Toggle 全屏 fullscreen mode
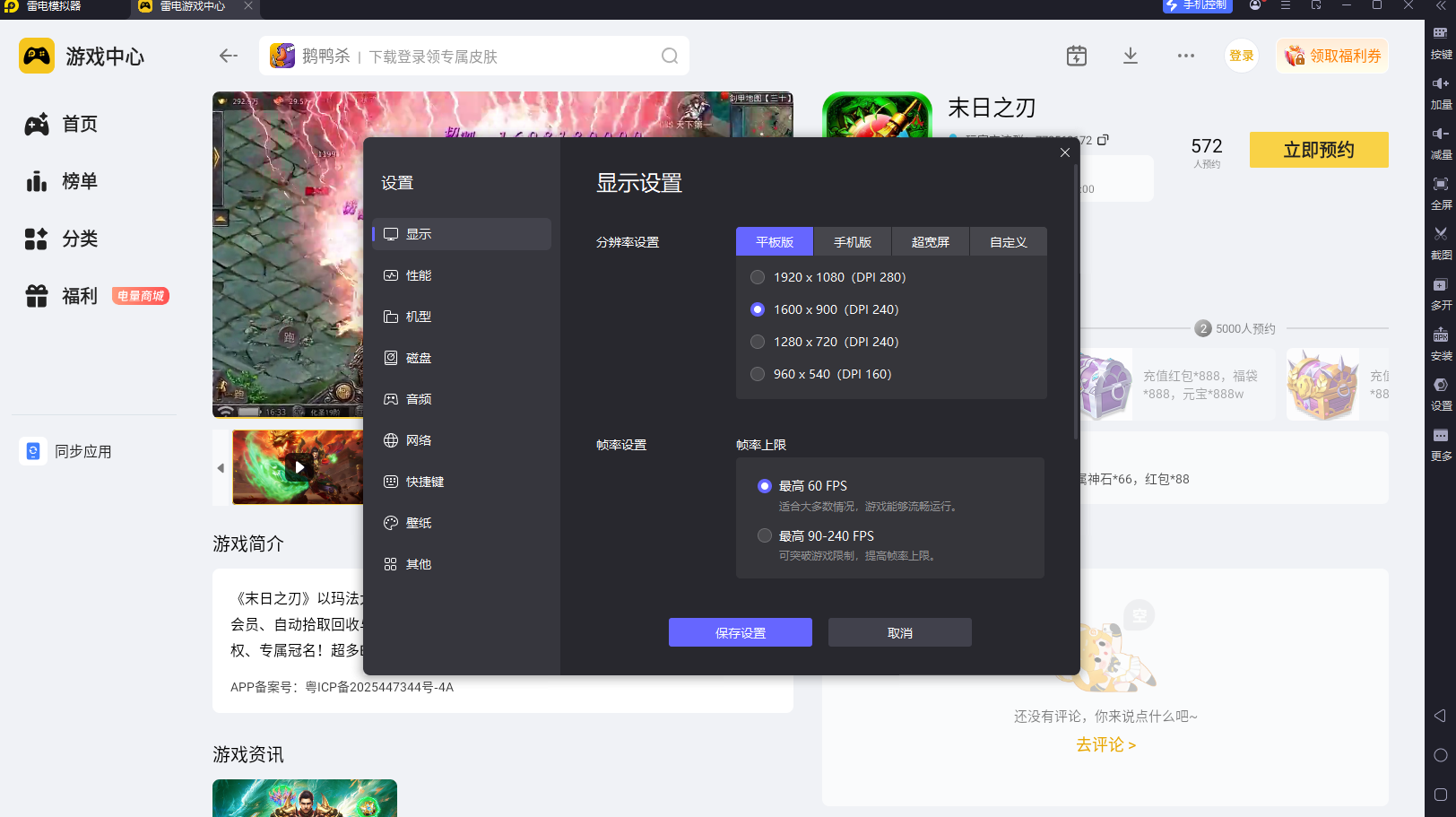Image resolution: width=1456 pixels, height=817 pixels. coord(1441,192)
